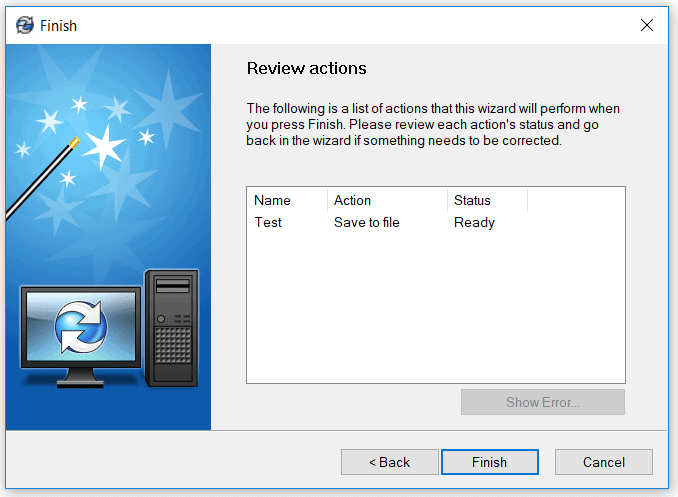Cancel the wizard
The width and height of the screenshot is (678, 497).
[604, 462]
